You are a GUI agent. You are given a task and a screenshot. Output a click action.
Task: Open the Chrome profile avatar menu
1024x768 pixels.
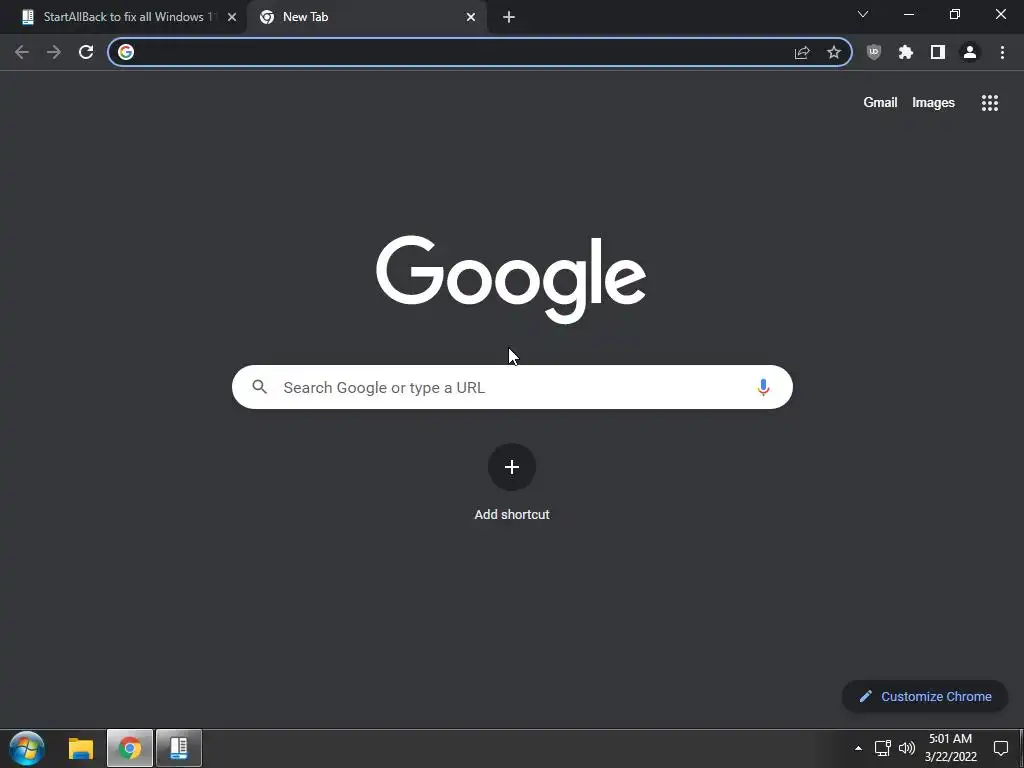pos(970,52)
